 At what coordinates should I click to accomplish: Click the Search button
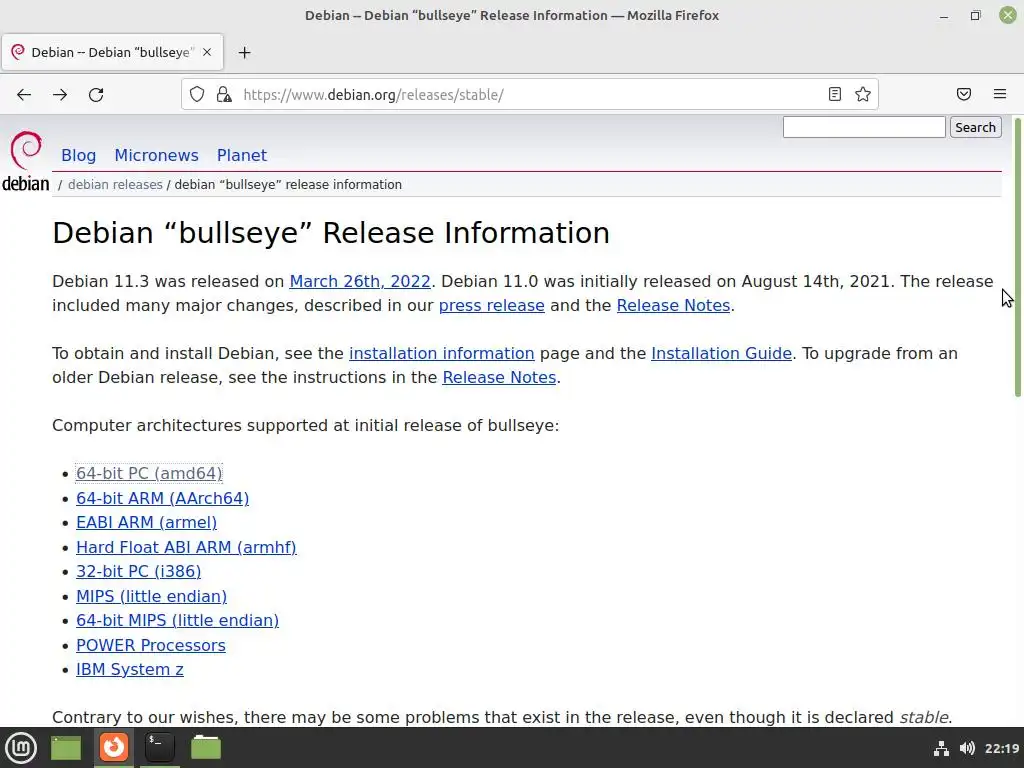tap(975, 127)
